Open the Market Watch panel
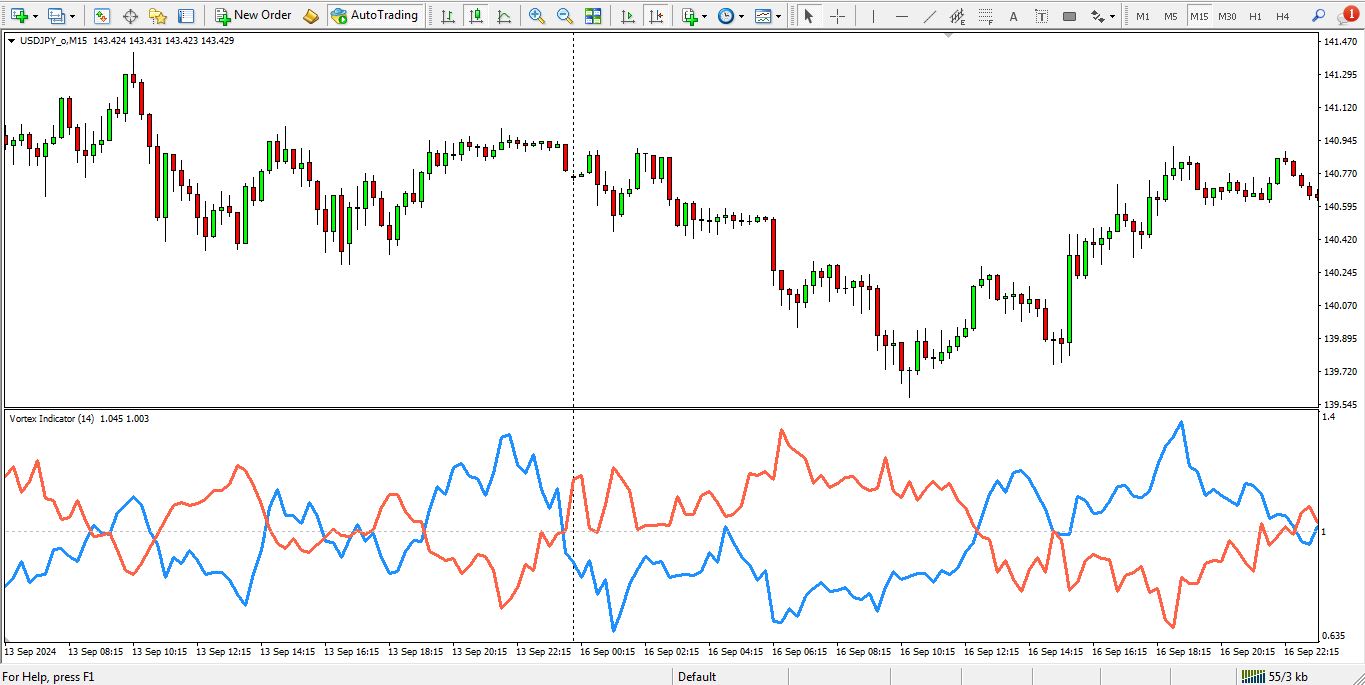 (x=102, y=16)
